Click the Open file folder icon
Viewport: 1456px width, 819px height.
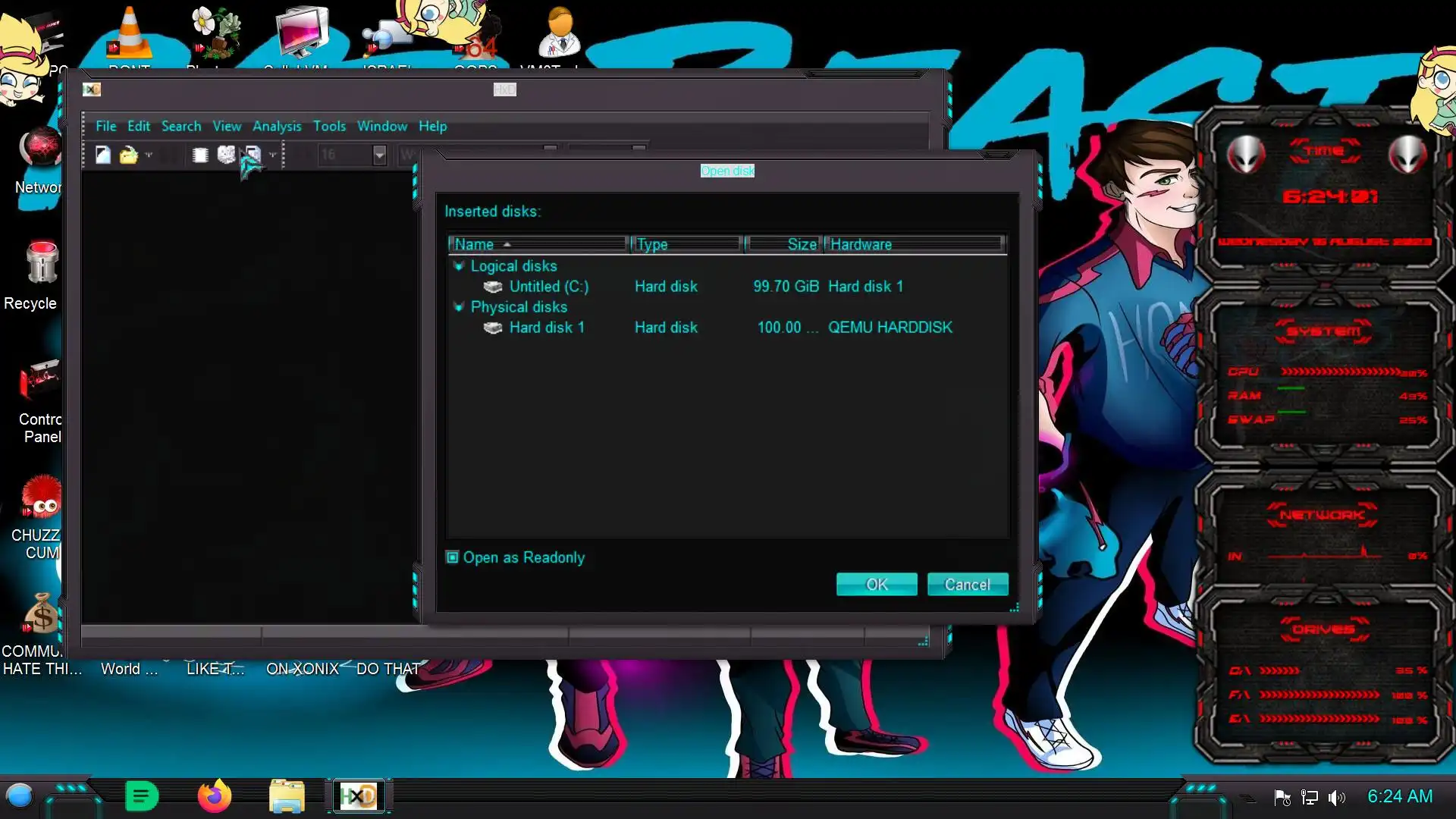pyautogui.click(x=128, y=155)
